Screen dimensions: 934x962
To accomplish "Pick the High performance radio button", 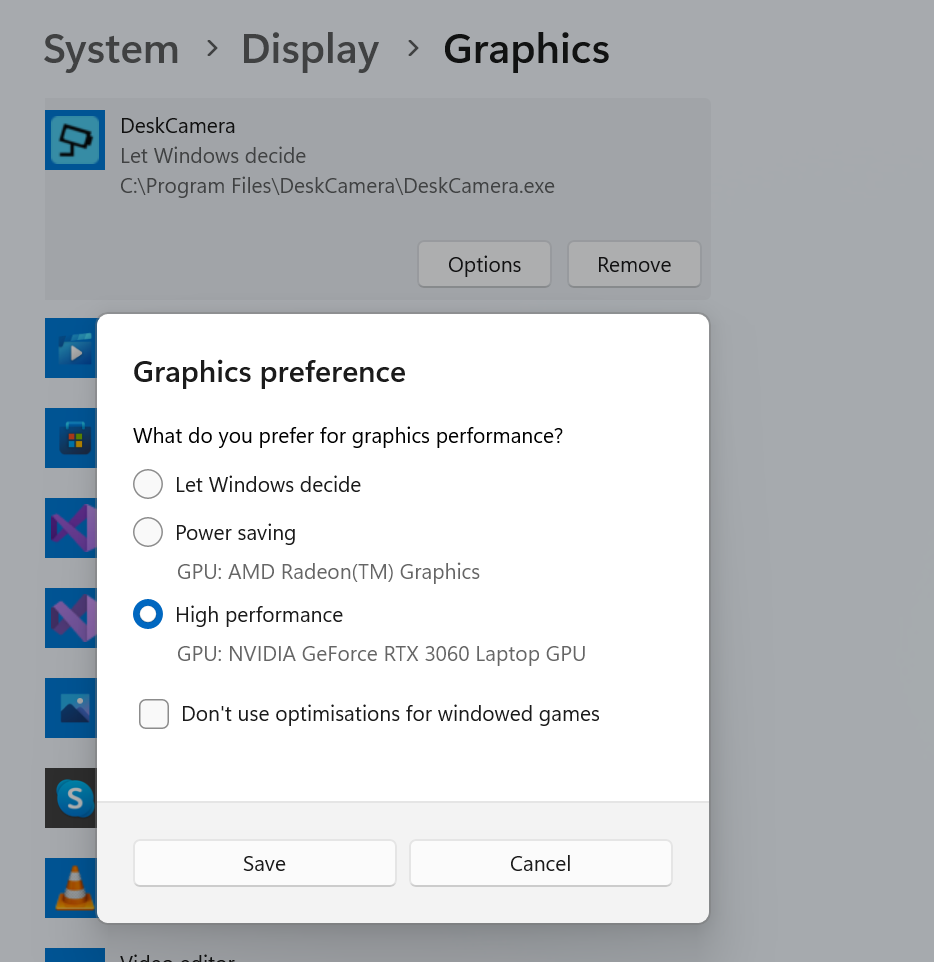I will click(x=148, y=615).
